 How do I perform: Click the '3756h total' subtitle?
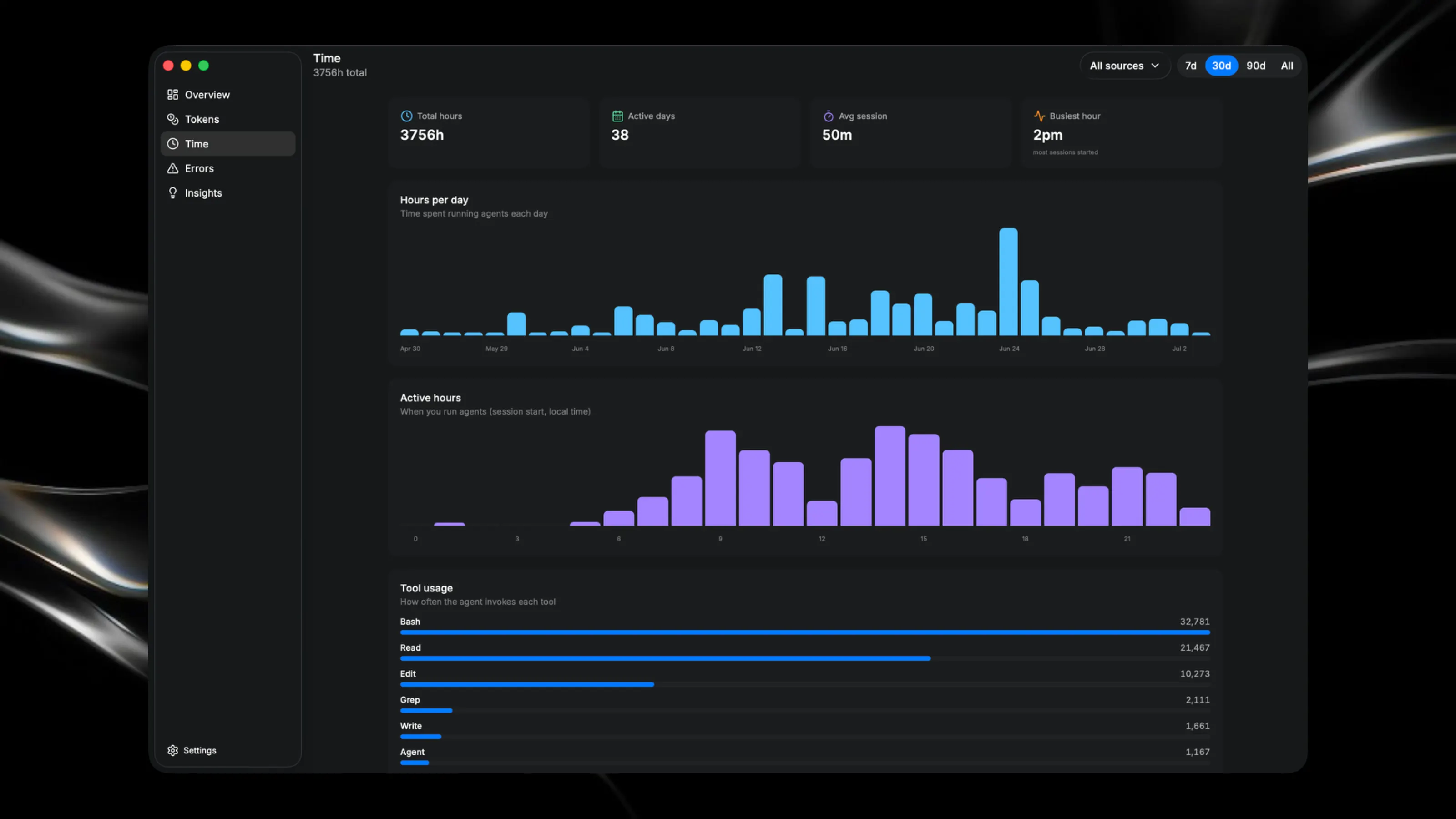(x=340, y=72)
